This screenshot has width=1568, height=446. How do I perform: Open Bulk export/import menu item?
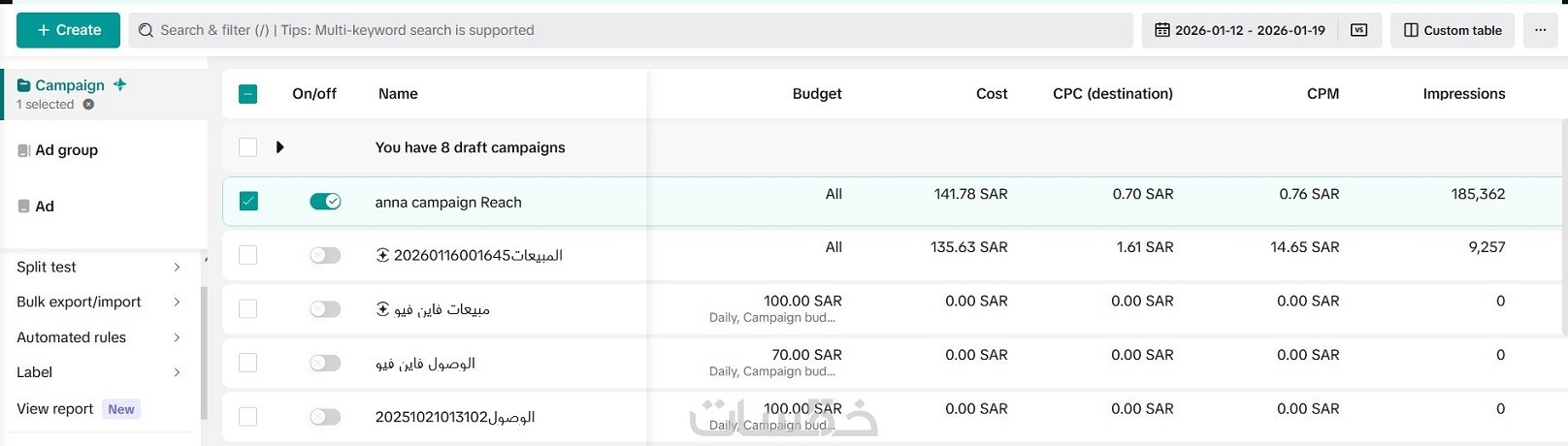79,302
